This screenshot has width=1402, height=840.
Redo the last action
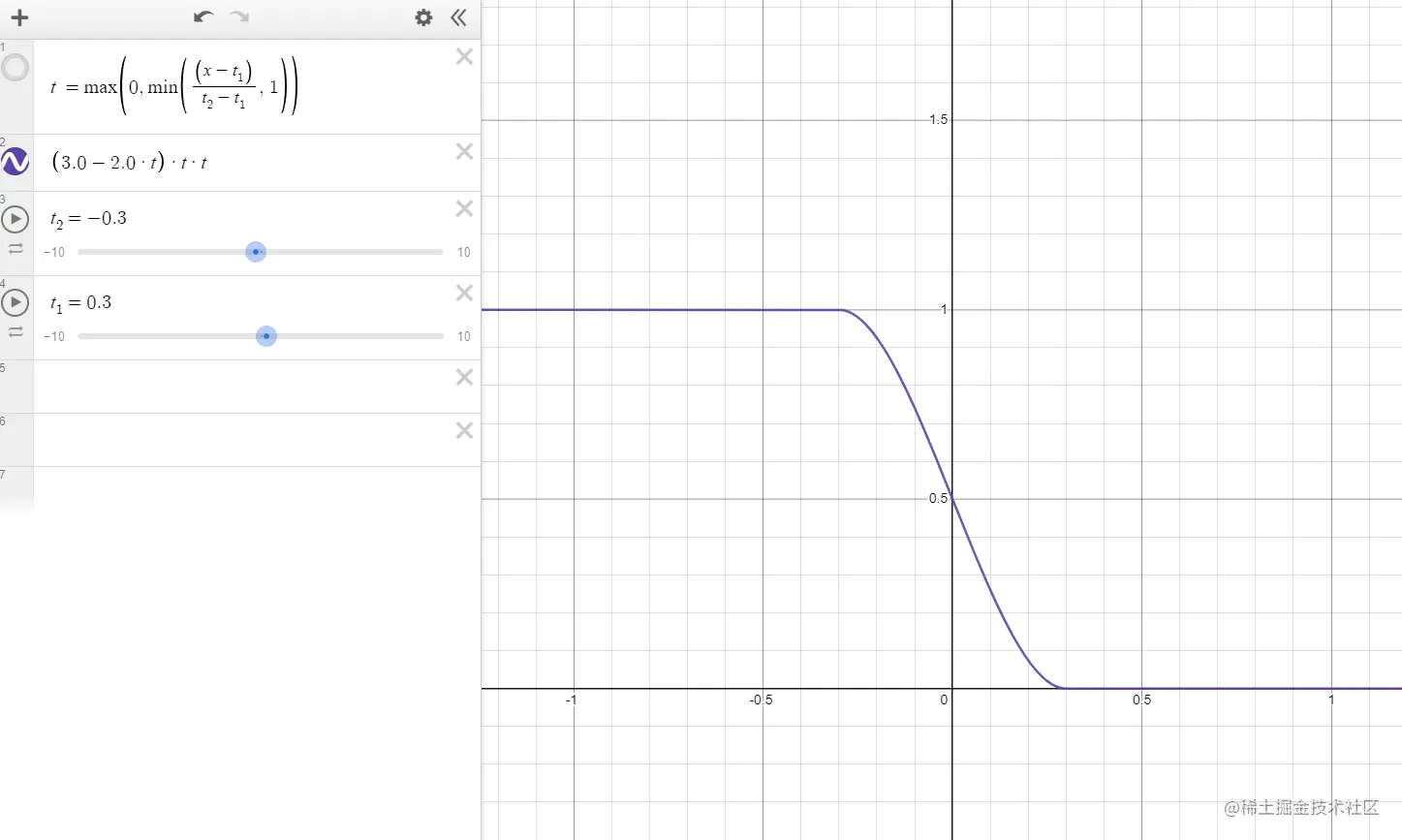pyautogui.click(x=239, y=16)
